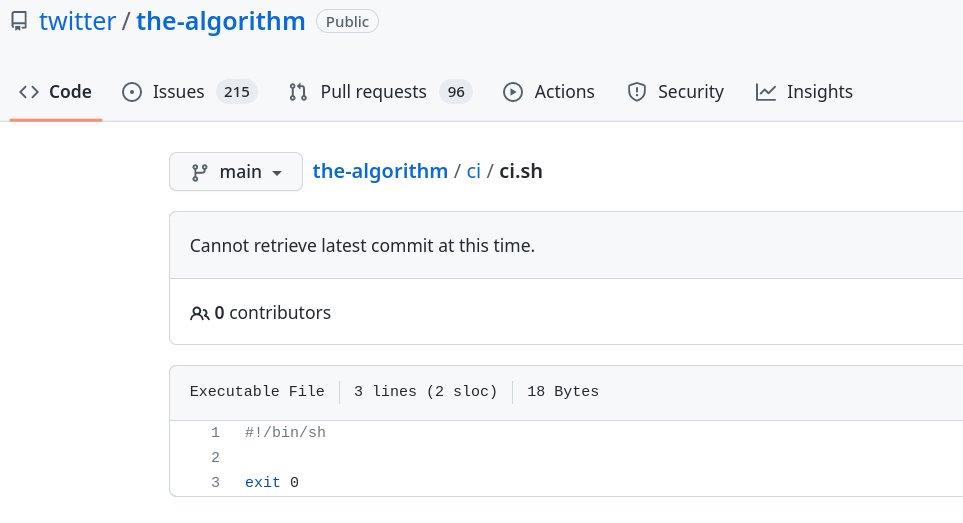Switch to the Code tab

coord(55,91)
